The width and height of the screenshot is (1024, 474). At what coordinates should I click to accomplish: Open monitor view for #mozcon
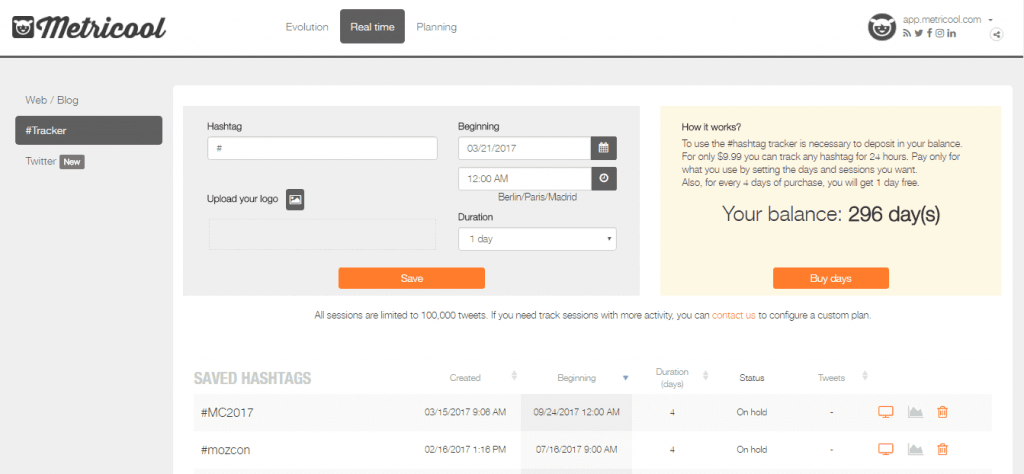(885, 449)
